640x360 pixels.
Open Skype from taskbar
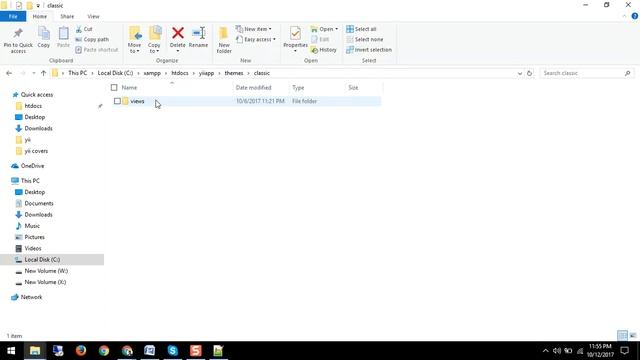coord(173,351)
